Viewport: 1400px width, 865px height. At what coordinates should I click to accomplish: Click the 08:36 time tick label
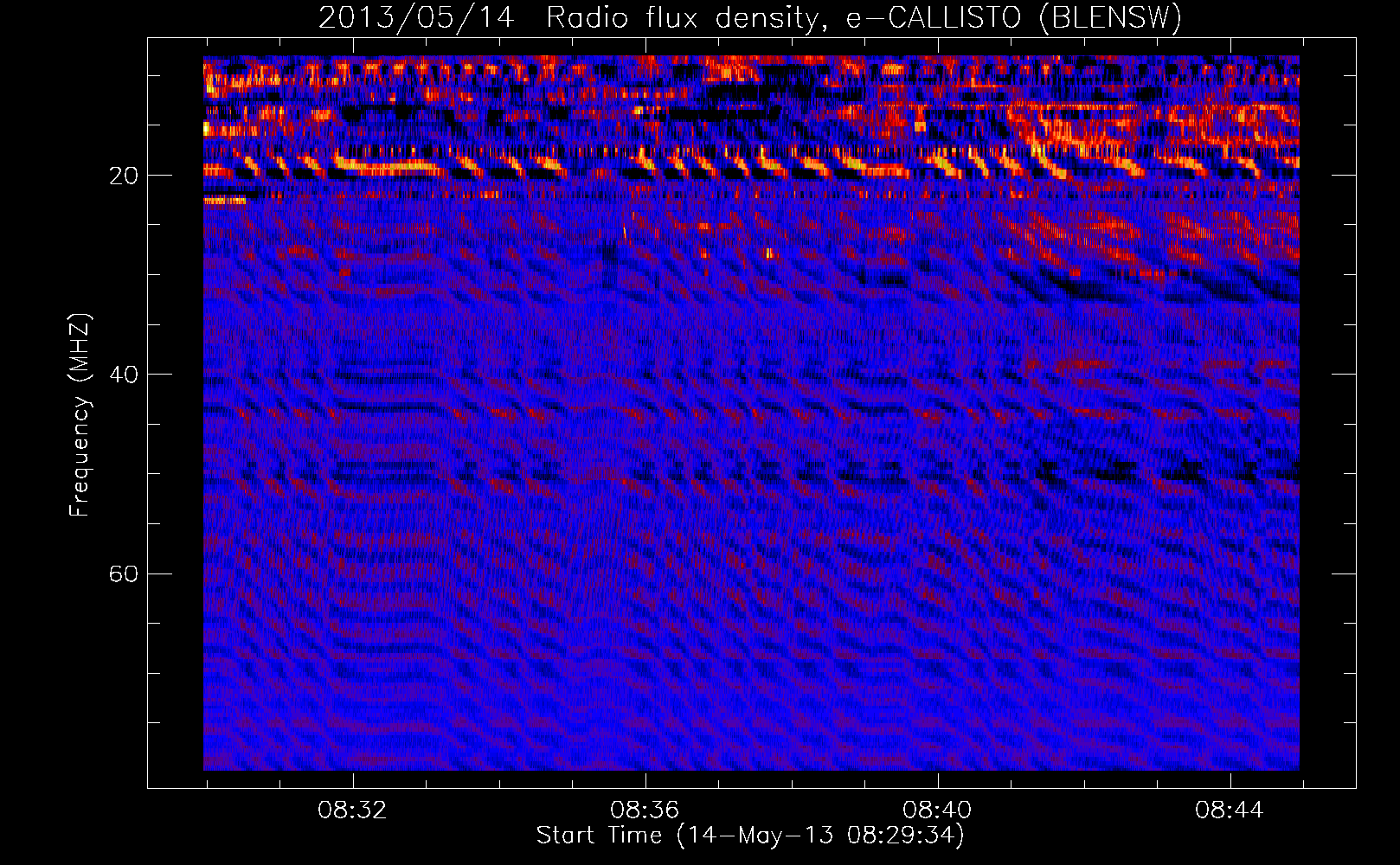[x=645, y=811]
